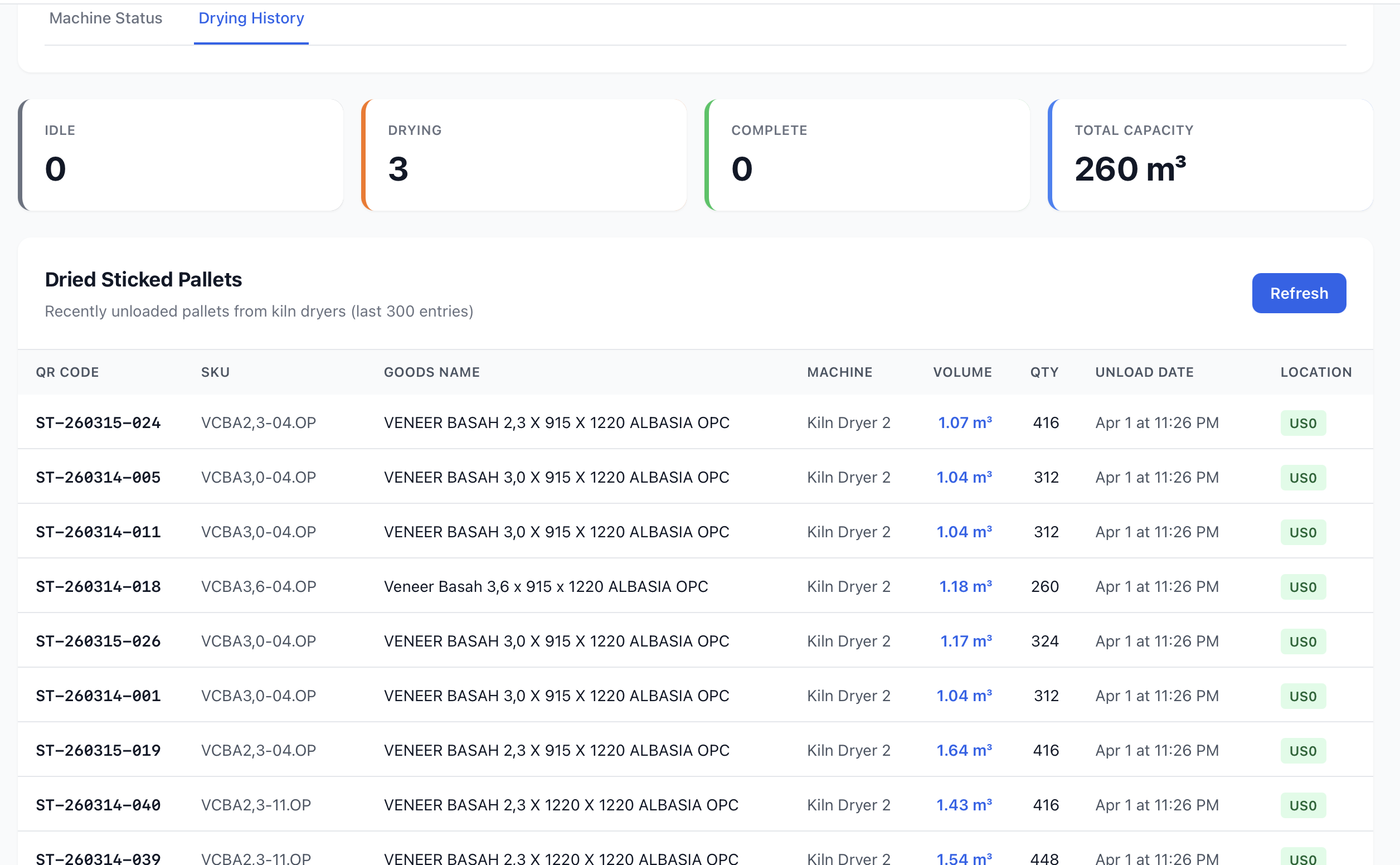
Task: Click the COMPLETE status card
Action: 867,155
